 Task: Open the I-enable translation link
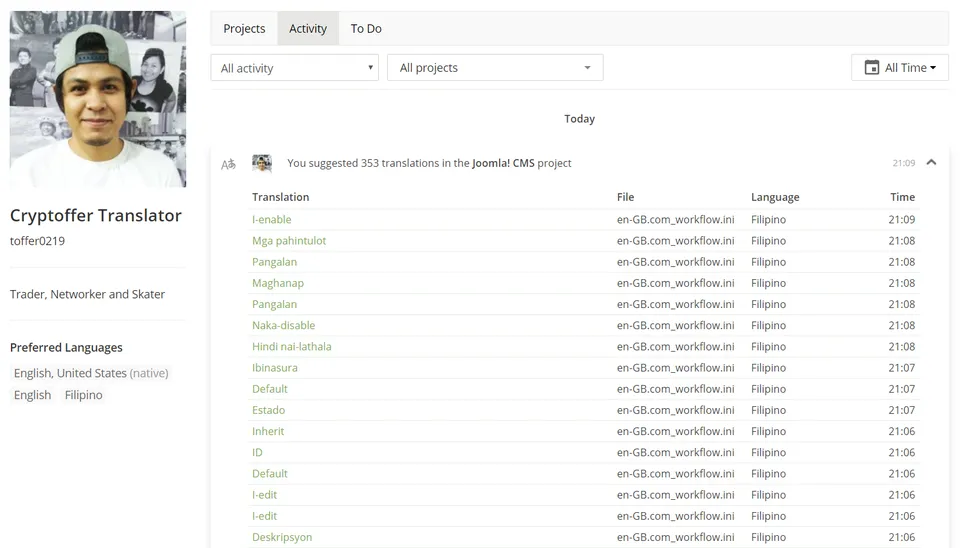[272, 219]
